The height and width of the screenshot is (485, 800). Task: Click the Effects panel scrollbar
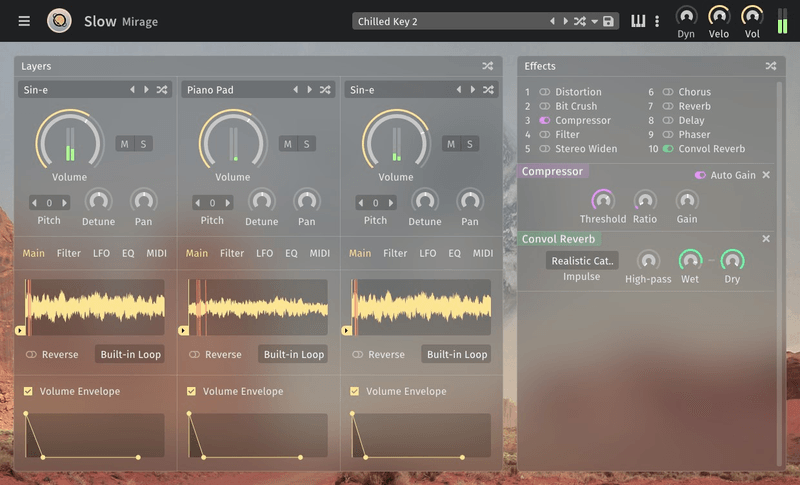click(779, 273)
